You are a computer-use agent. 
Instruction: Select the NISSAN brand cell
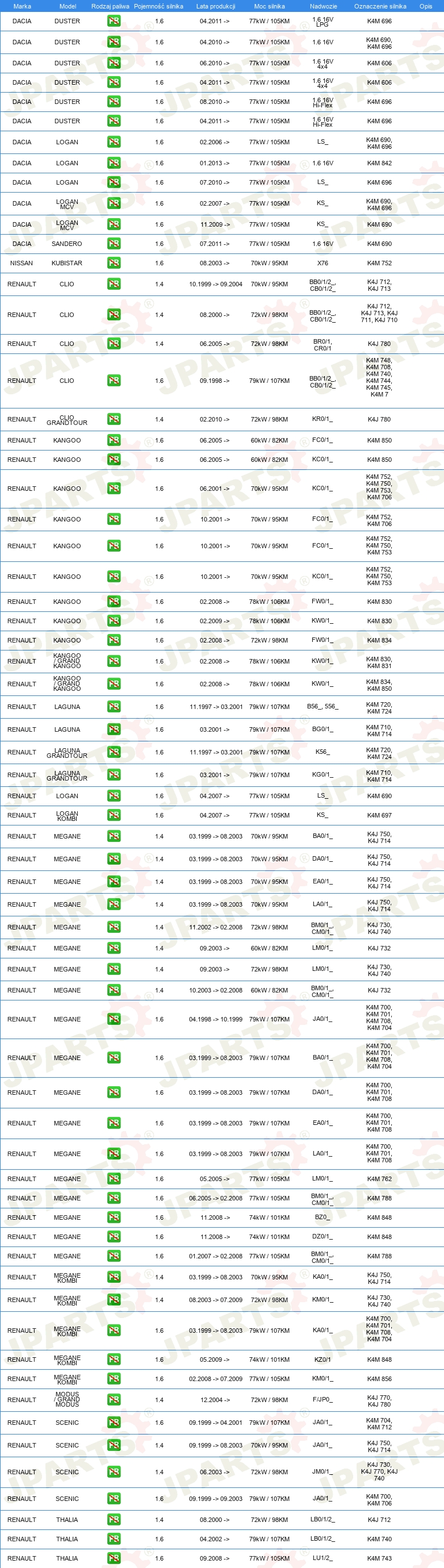coord(21,264)
